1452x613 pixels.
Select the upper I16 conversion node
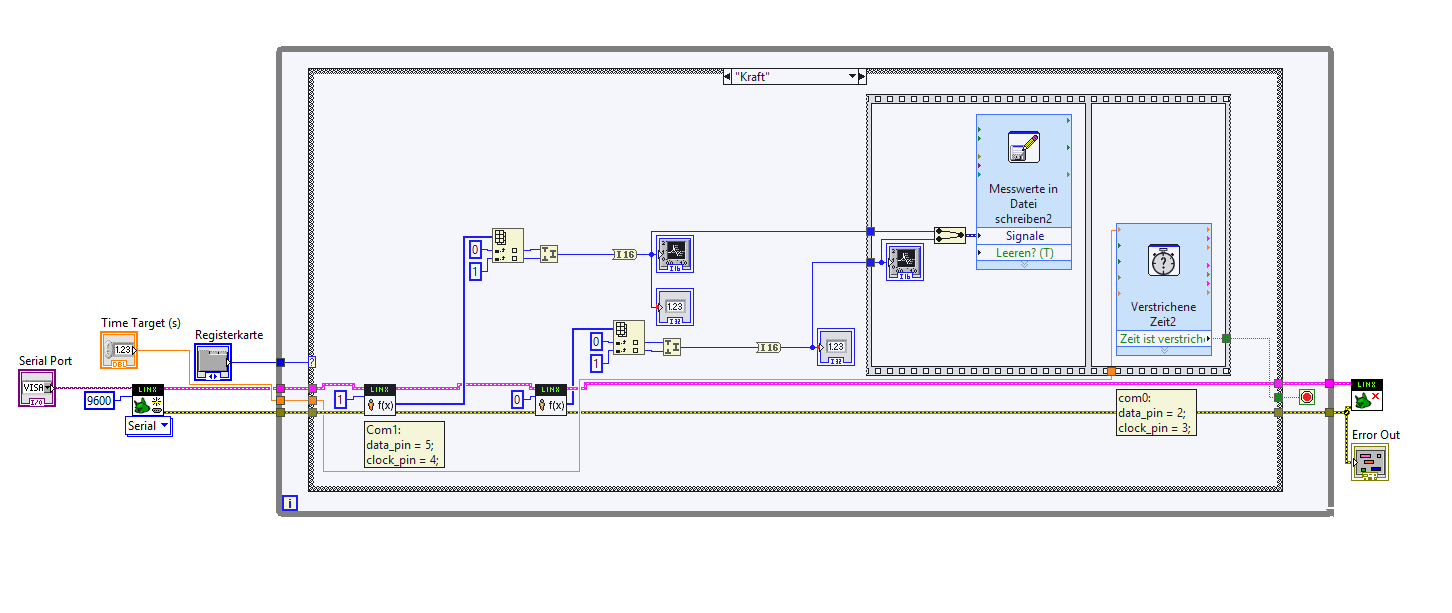click(625, 255)
